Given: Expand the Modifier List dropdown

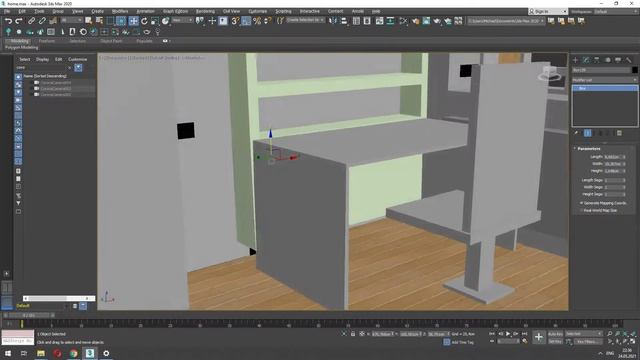Looking at the screenshot, I should tap(604, 80).
